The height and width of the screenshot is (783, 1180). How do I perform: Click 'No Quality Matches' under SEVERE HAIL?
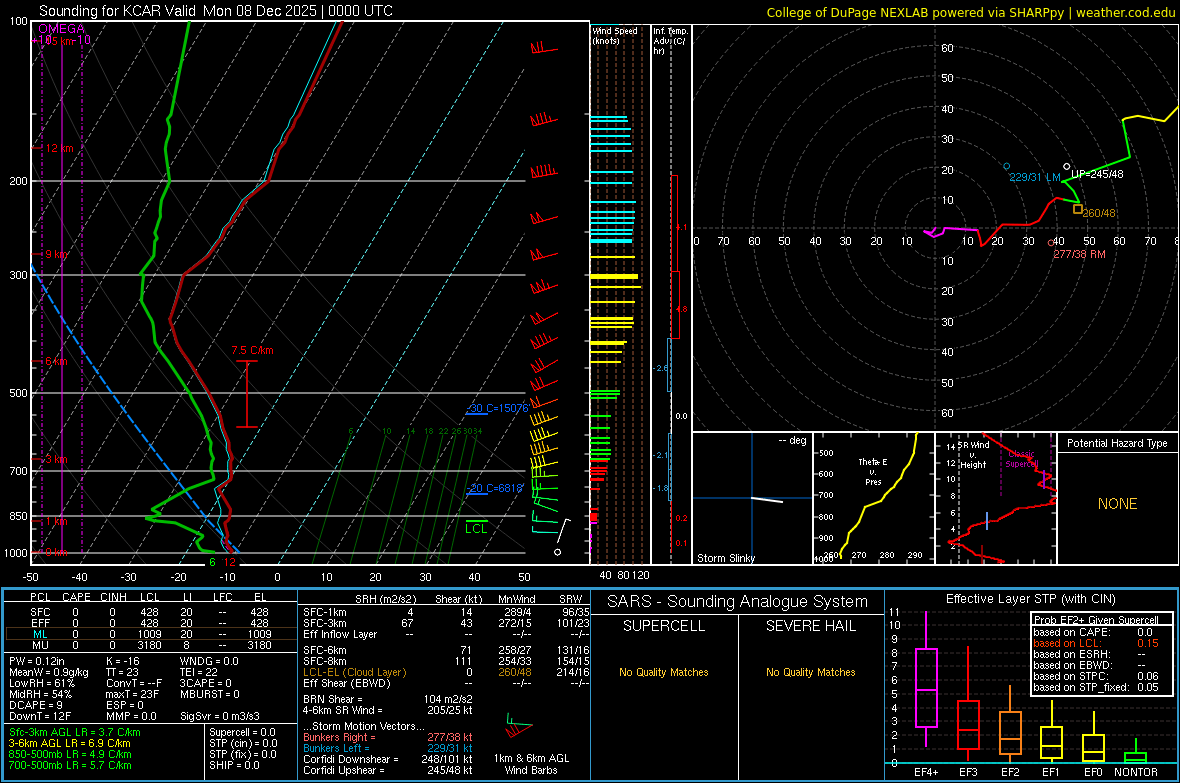point(810,672)
